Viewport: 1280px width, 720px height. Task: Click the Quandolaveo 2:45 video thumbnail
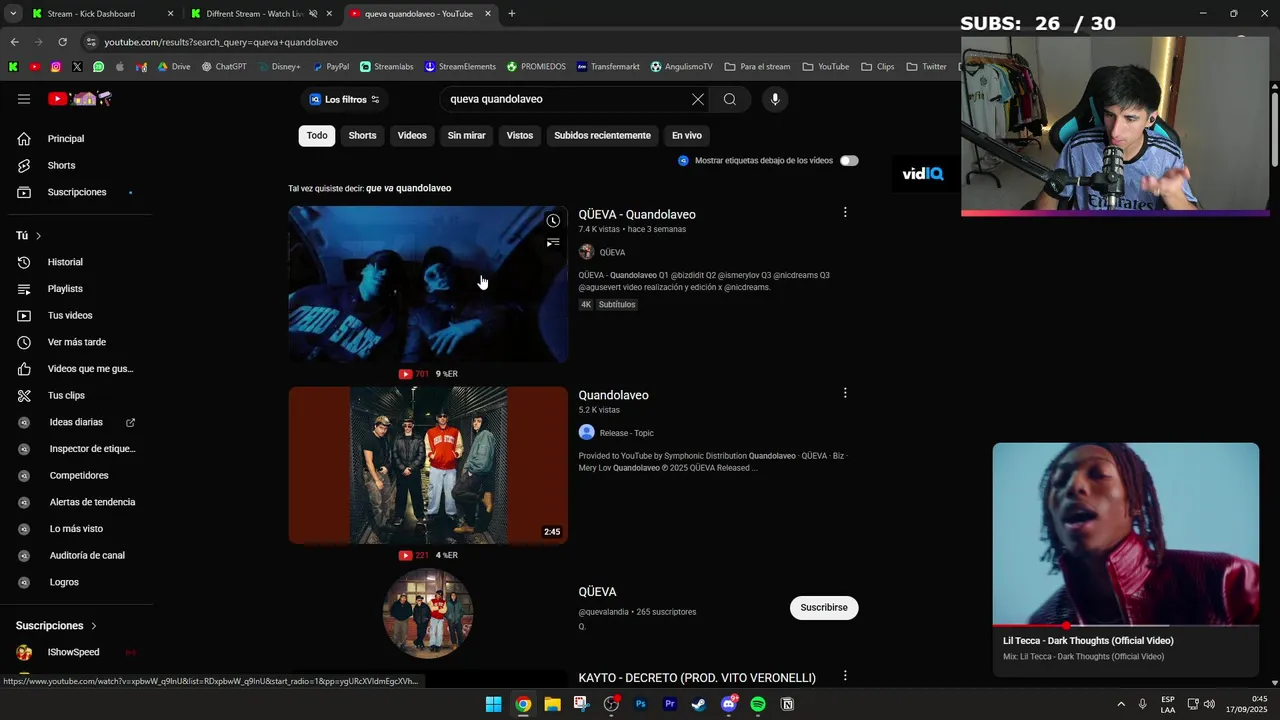428,465
